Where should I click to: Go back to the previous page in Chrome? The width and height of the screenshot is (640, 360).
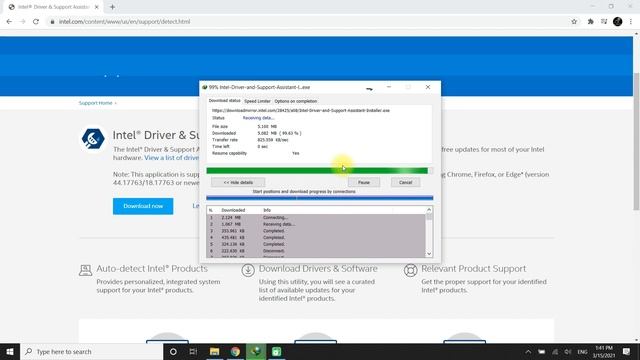9,22
